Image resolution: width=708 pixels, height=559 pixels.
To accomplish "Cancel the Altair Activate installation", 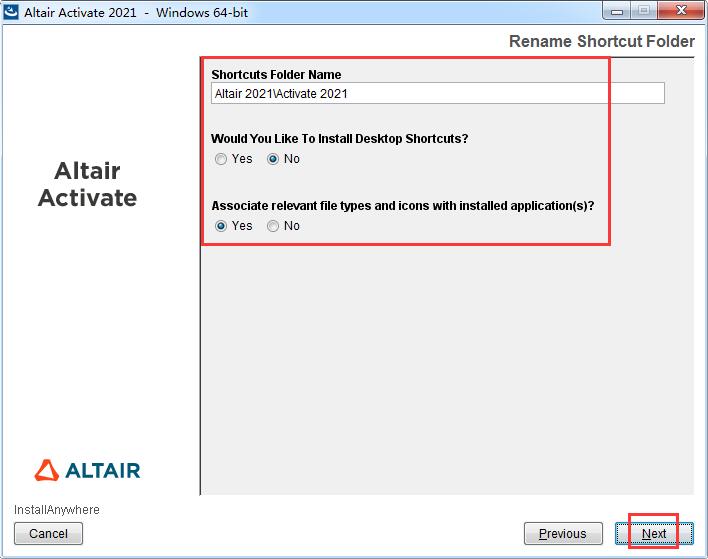I will click(48, 534).
